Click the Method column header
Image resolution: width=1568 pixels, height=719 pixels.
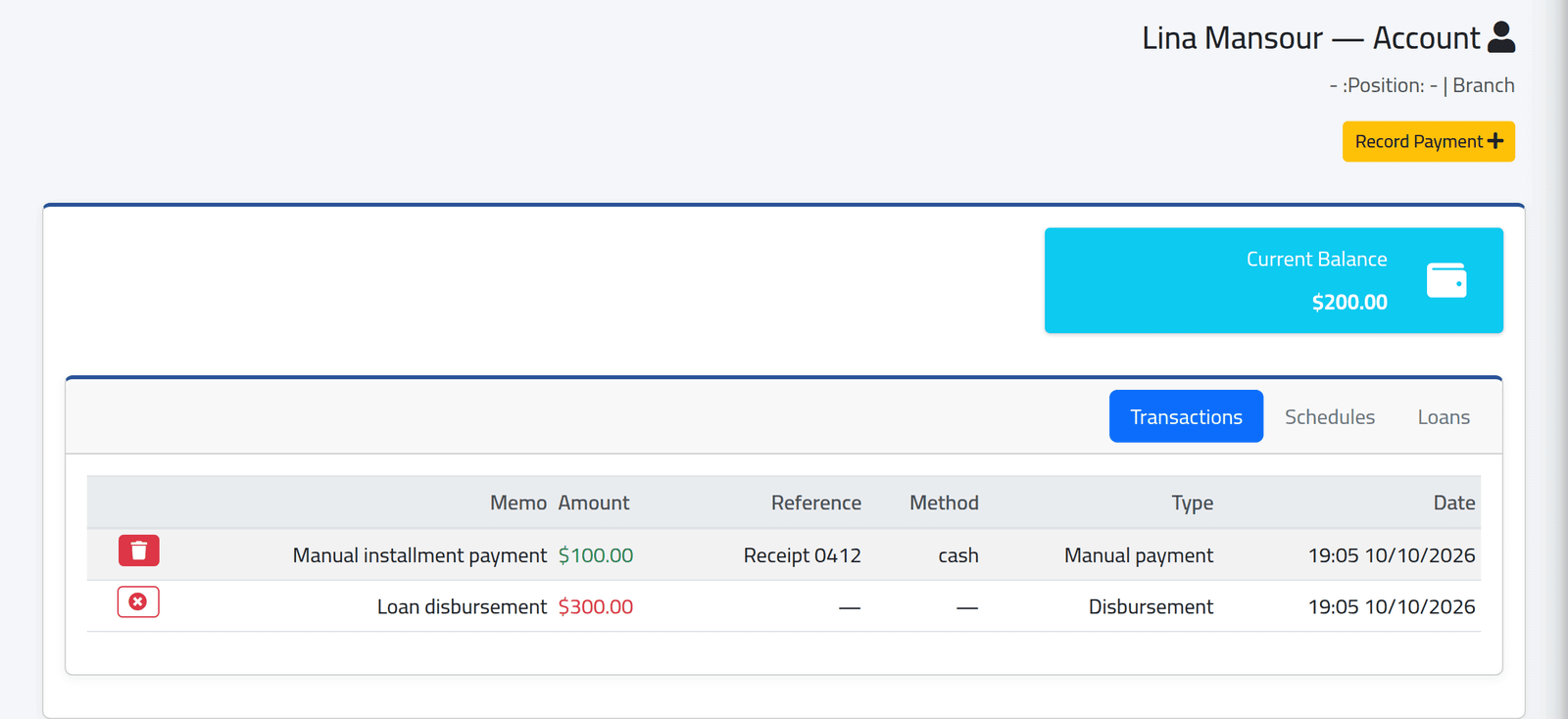point(944,503)
